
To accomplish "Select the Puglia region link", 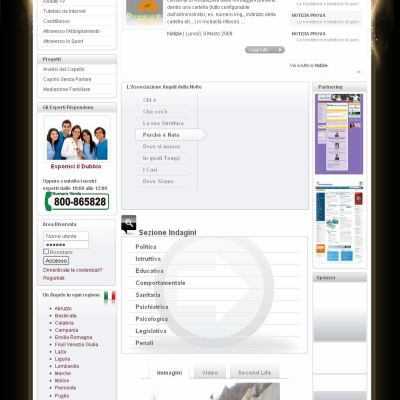I will (x=62, y=396).
